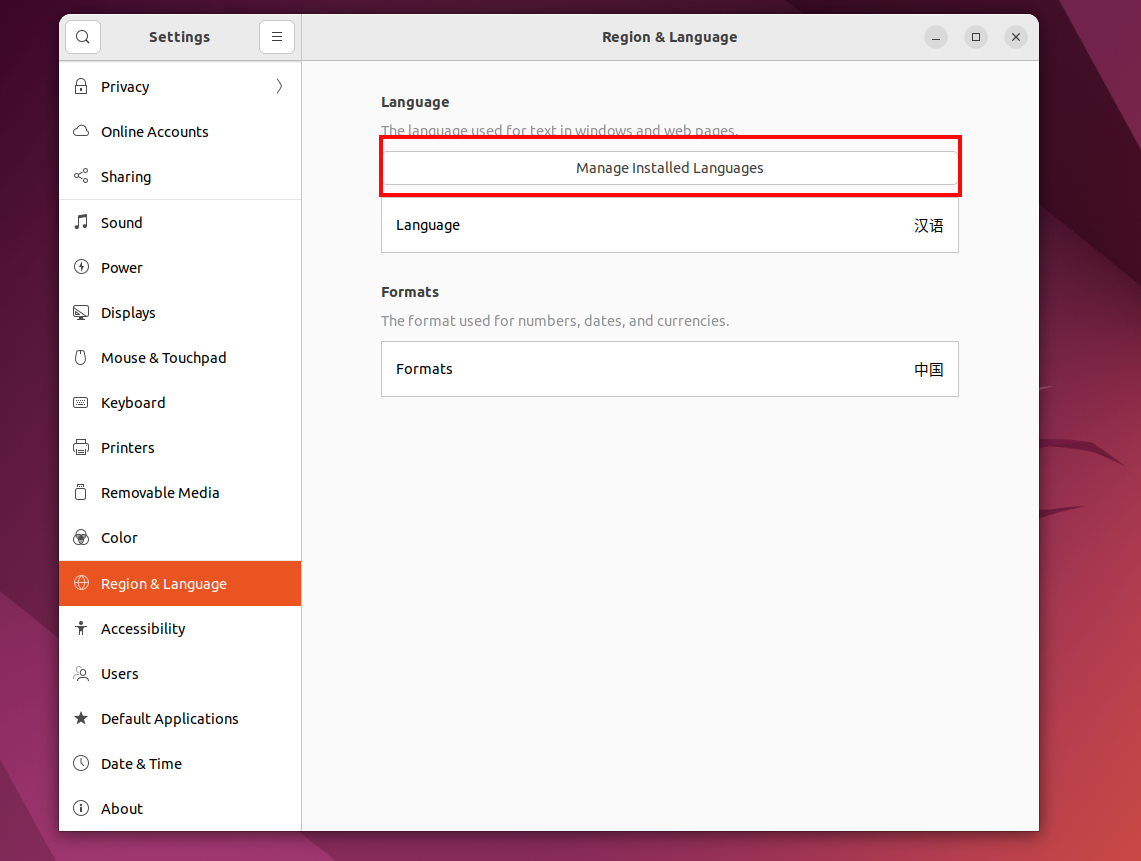Click the Accessibility person icon
Viewport: 1141px width, 861px height.
click(82, 628)
